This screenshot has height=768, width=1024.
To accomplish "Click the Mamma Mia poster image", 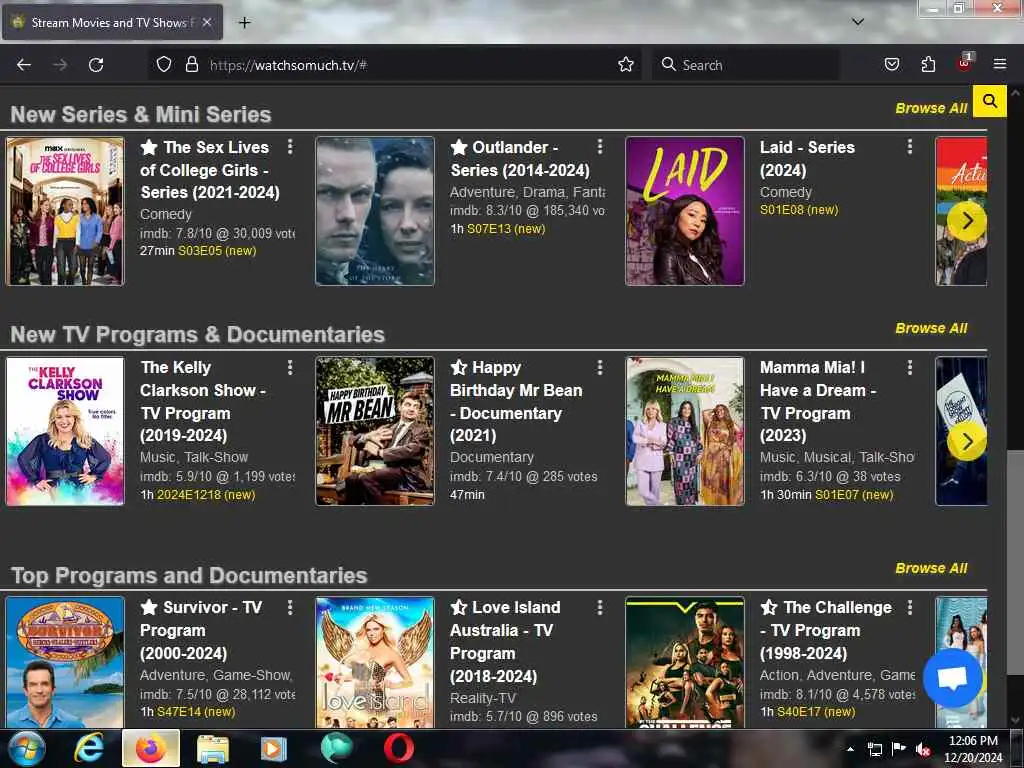I will [x=684, y=431].
